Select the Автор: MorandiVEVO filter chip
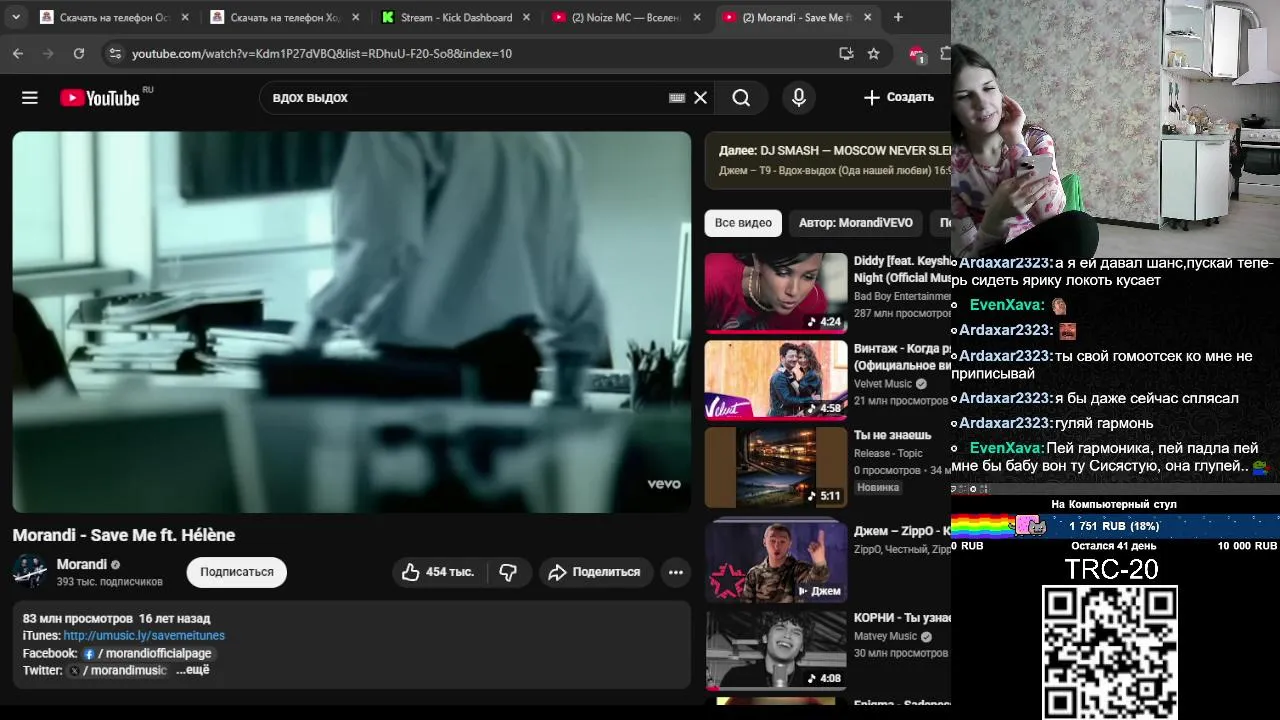The width and height of the screenshot is (1280, 720). tap(856, 223)
